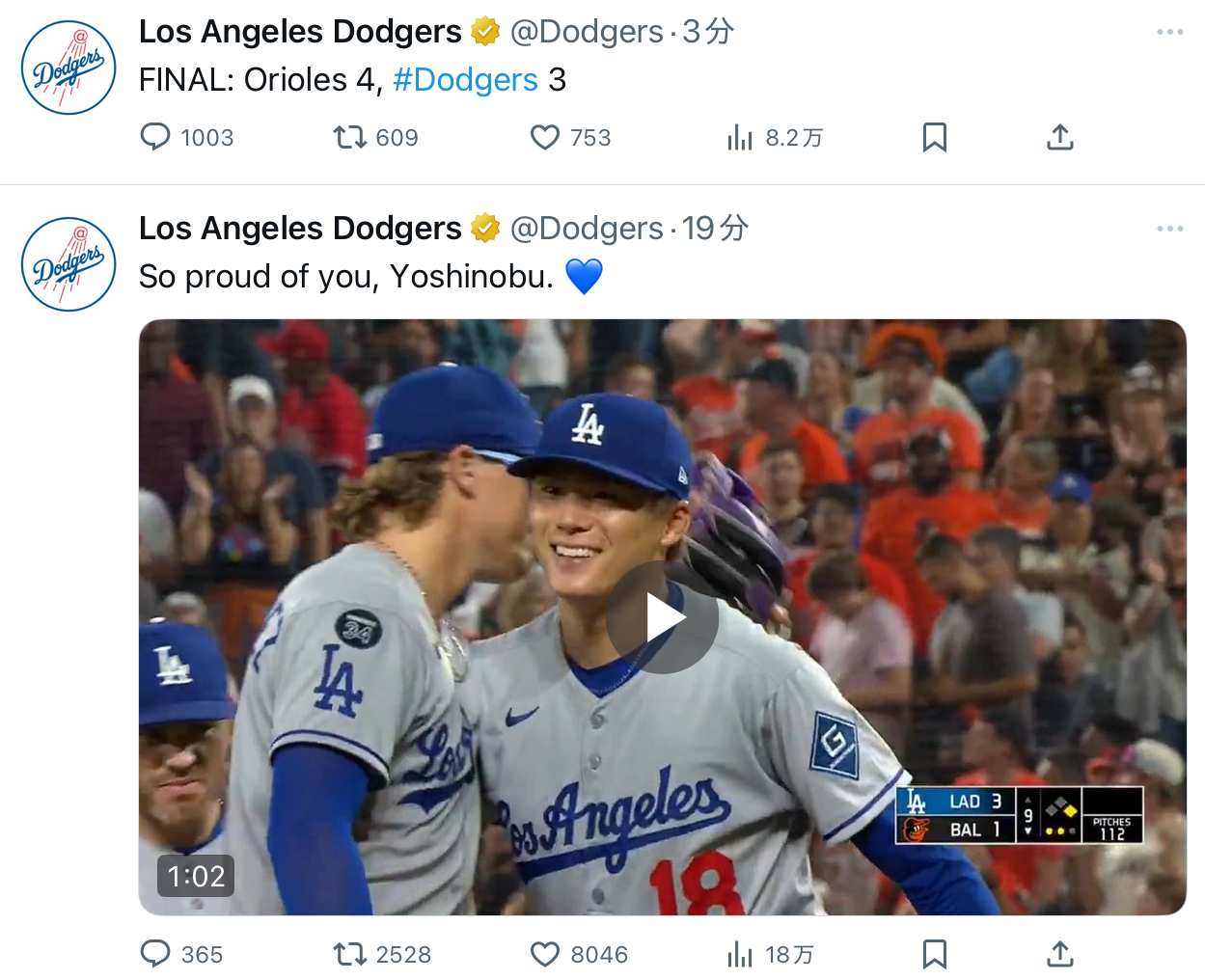Viewport: 1205px width, 980px height.
Task: Open @Dodgers handle on the Yoshinobu tweet
Action: 586,229
